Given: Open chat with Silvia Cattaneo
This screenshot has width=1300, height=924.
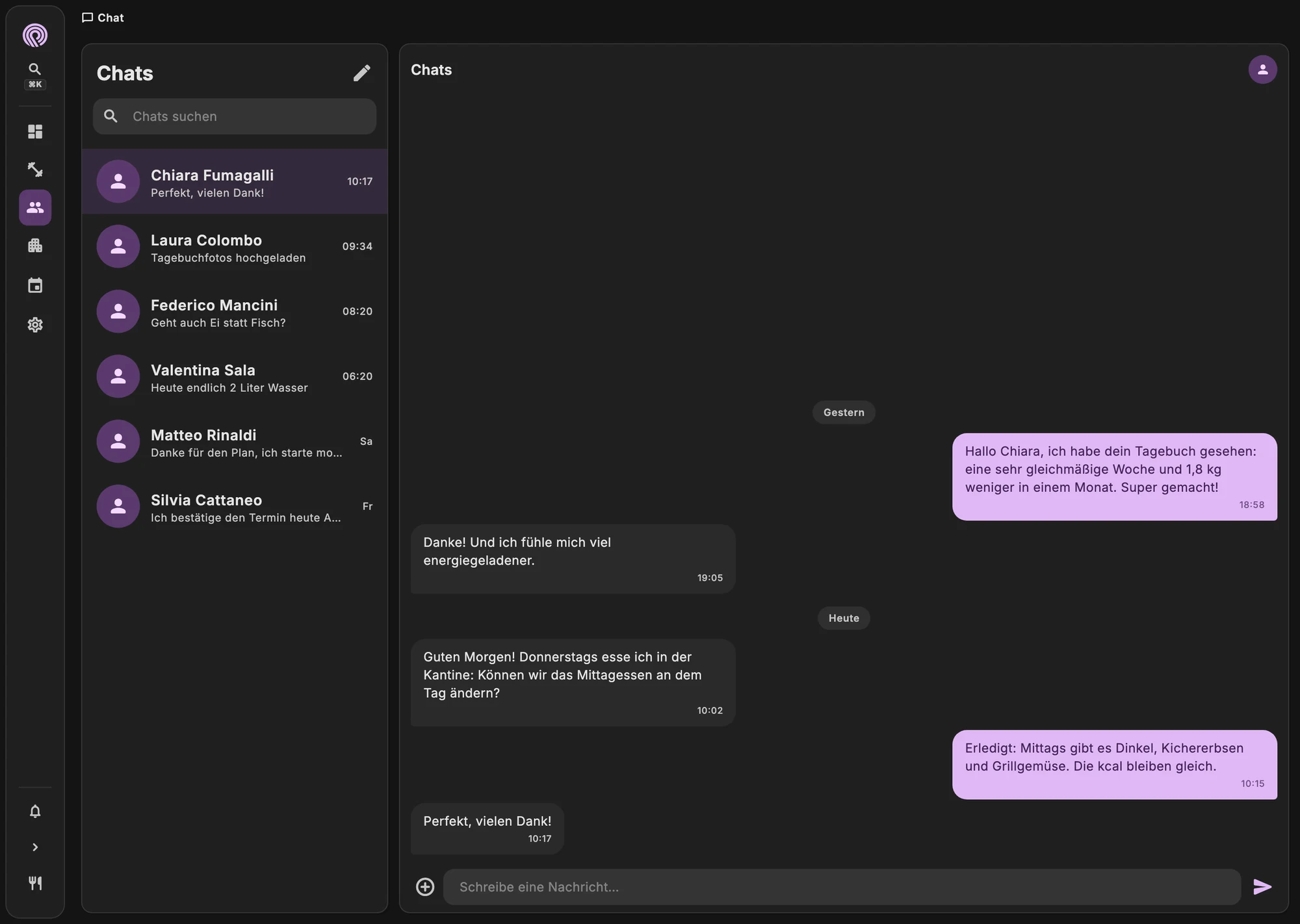Looking at the screenshot, I should click(x=235, y=506).
